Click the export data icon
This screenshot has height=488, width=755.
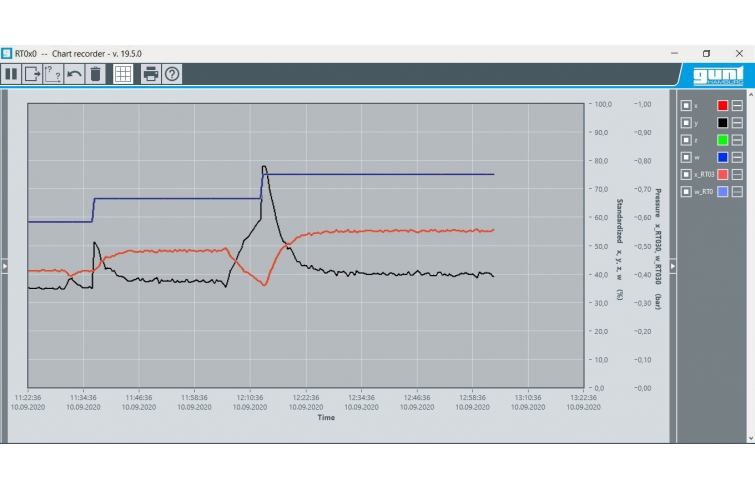pyautogui.click(x=33, y=74)
